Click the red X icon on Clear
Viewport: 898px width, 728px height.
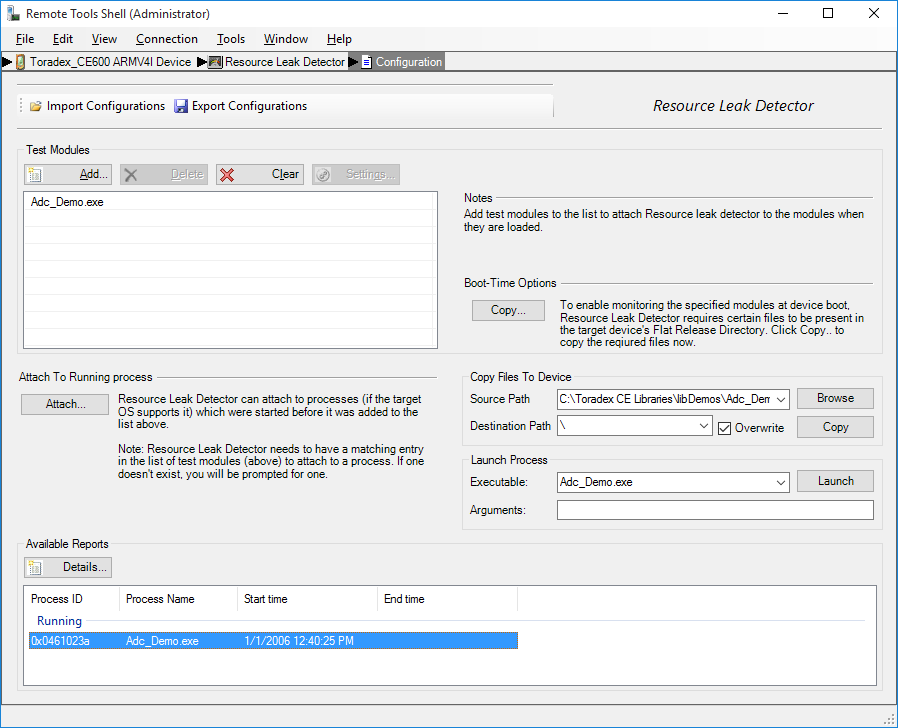tap(227, 175)
